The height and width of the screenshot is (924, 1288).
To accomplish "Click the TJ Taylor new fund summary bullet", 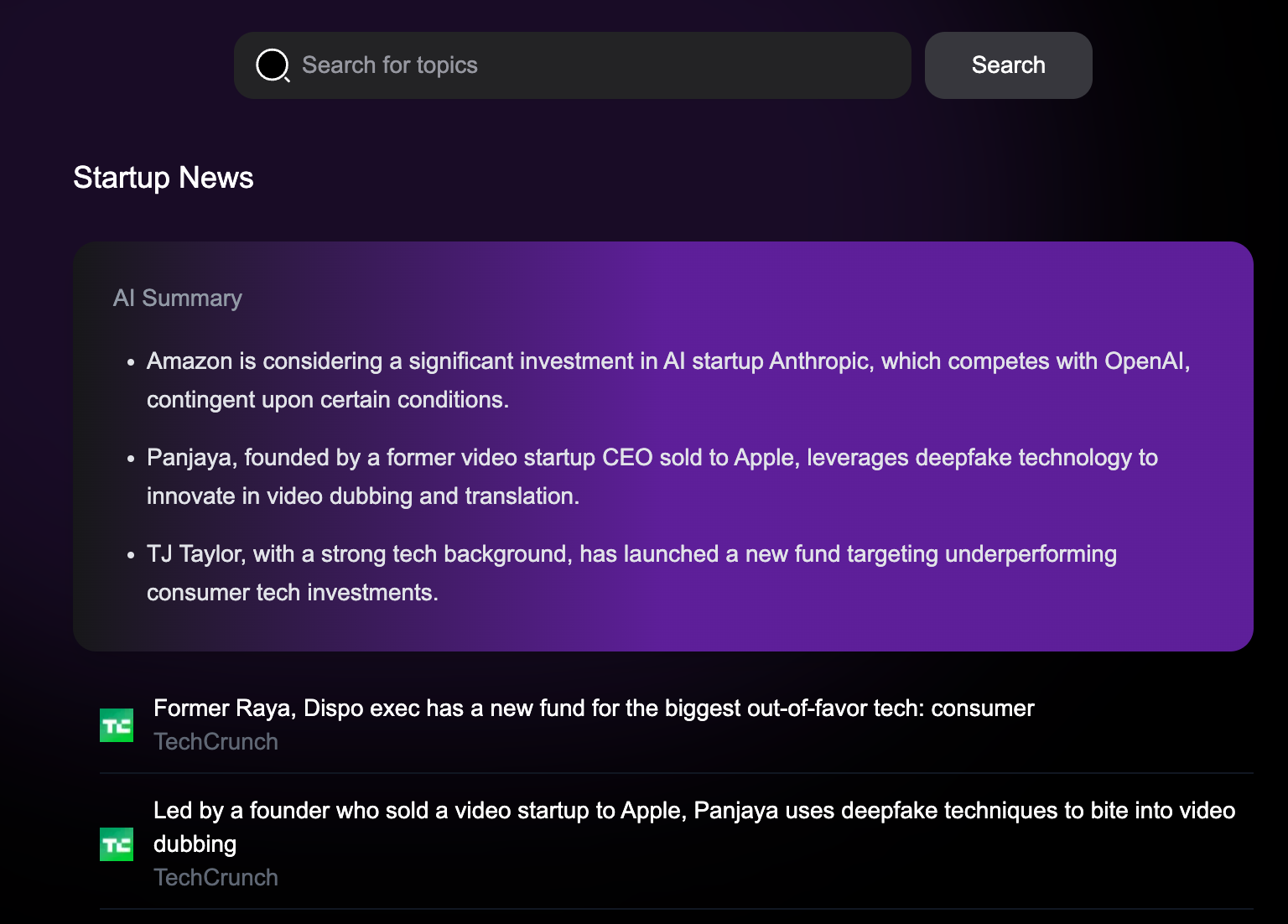I will pos(631,573).
